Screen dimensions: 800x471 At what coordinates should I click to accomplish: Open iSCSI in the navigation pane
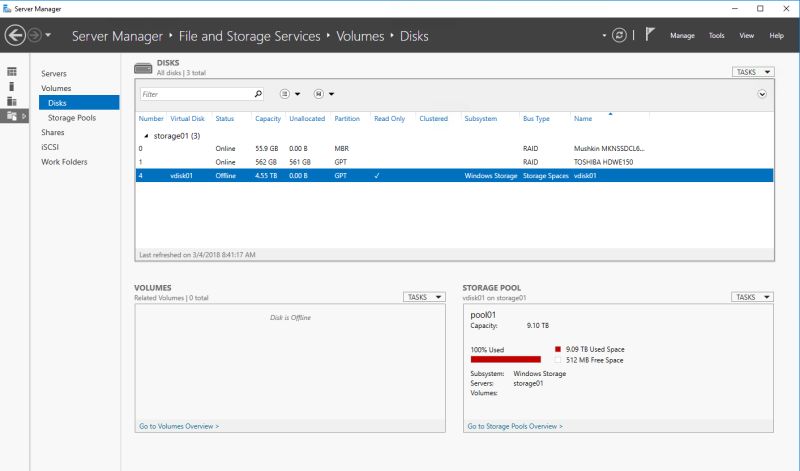click(x=50, y=147)
